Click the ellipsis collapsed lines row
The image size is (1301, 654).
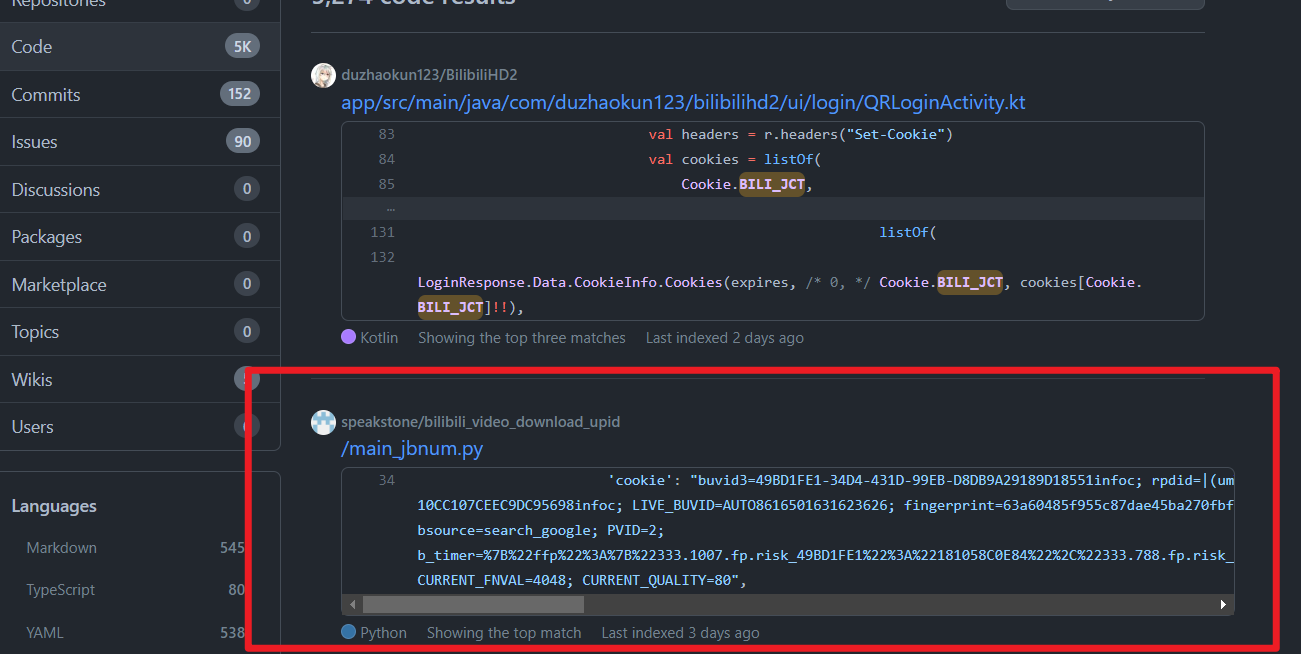(773, 208)
